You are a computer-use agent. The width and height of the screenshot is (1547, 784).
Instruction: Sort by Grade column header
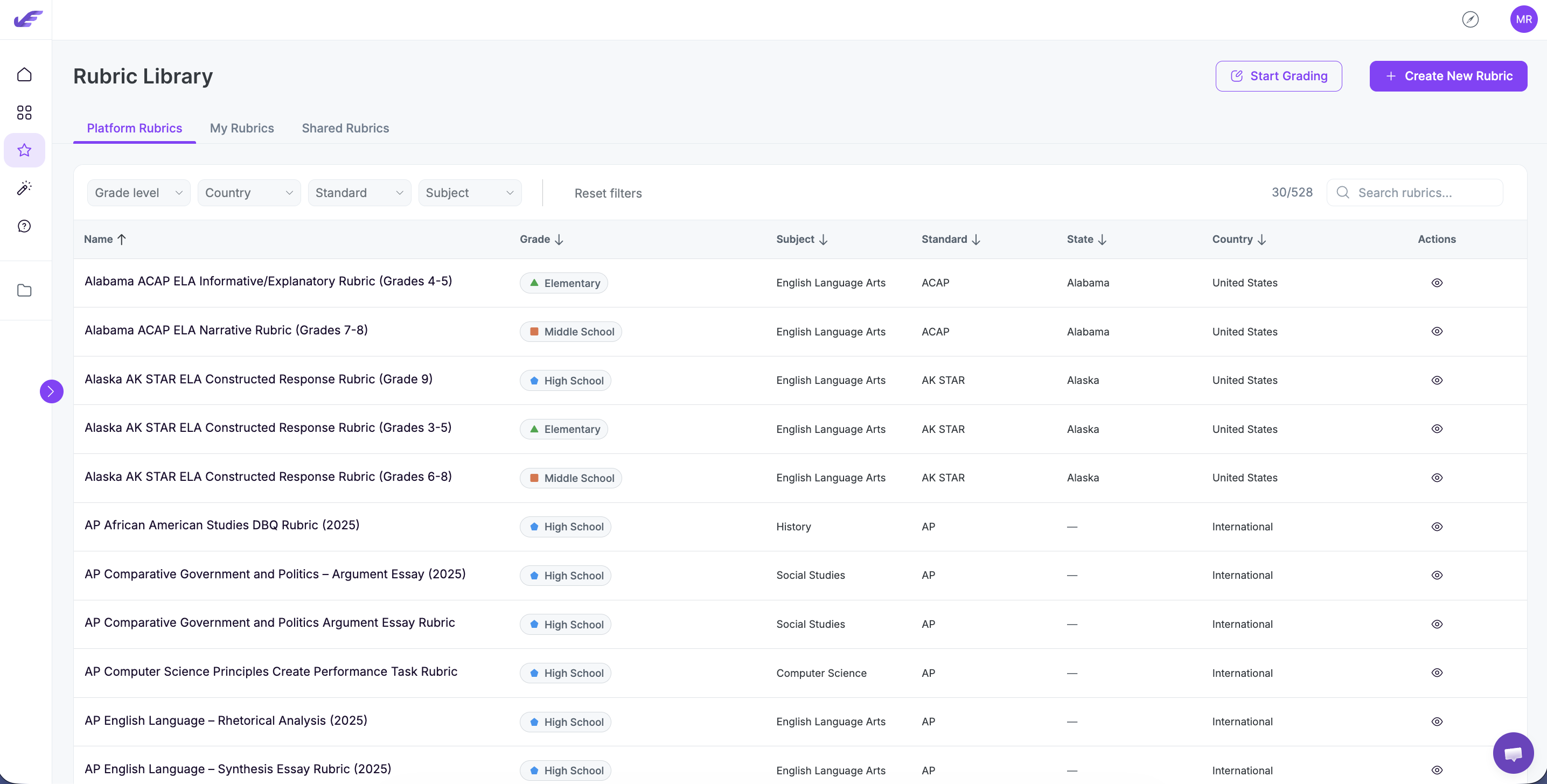pyautogui.click(x=542, y=239)
